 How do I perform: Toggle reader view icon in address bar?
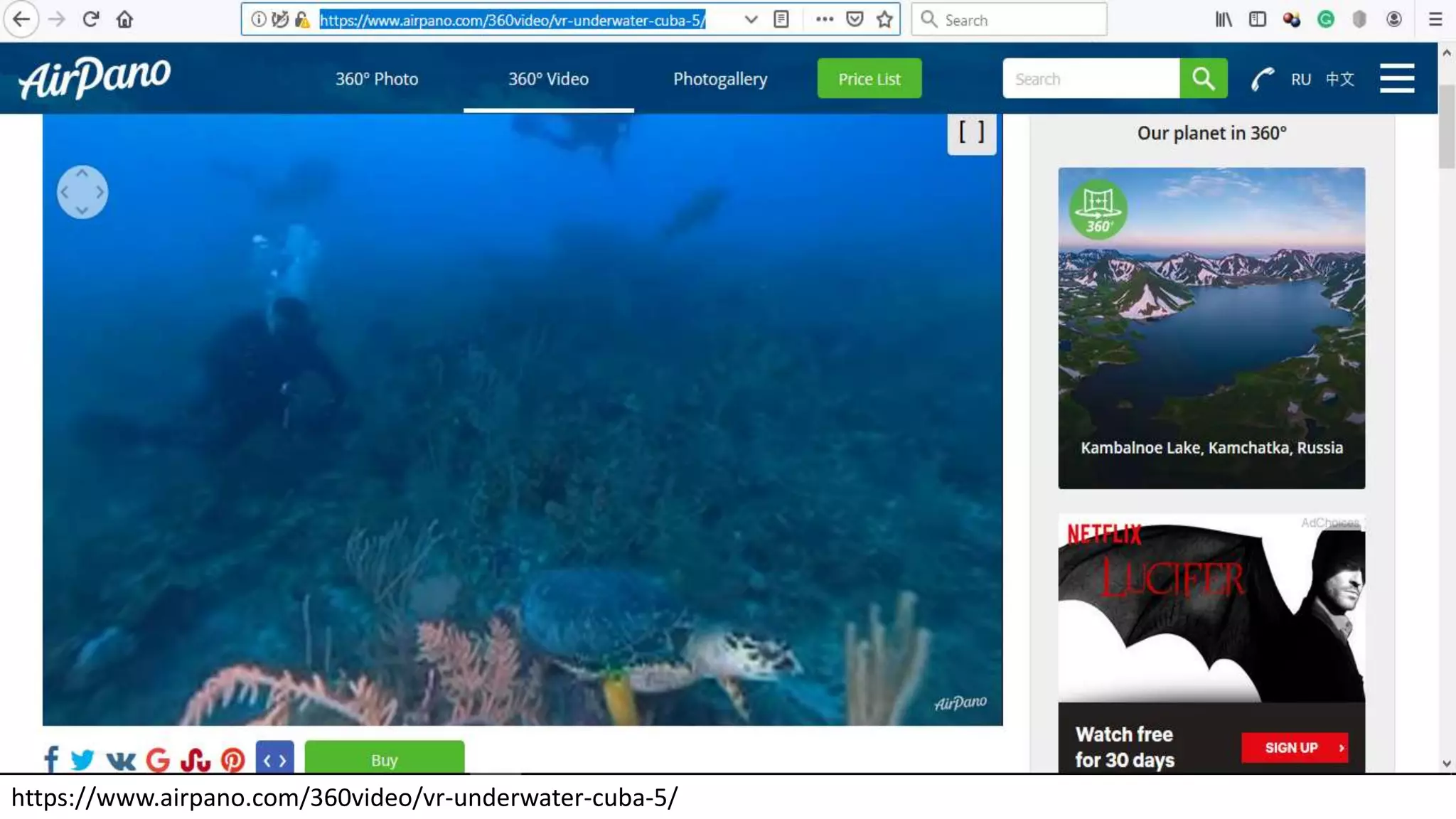[x=781, y=20]
